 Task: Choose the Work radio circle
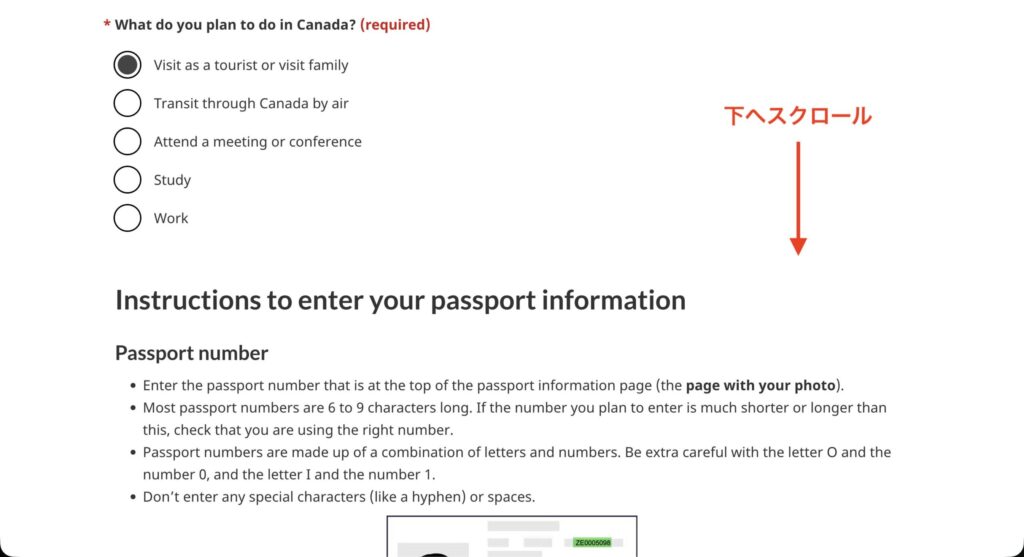(x=127, y=217)
